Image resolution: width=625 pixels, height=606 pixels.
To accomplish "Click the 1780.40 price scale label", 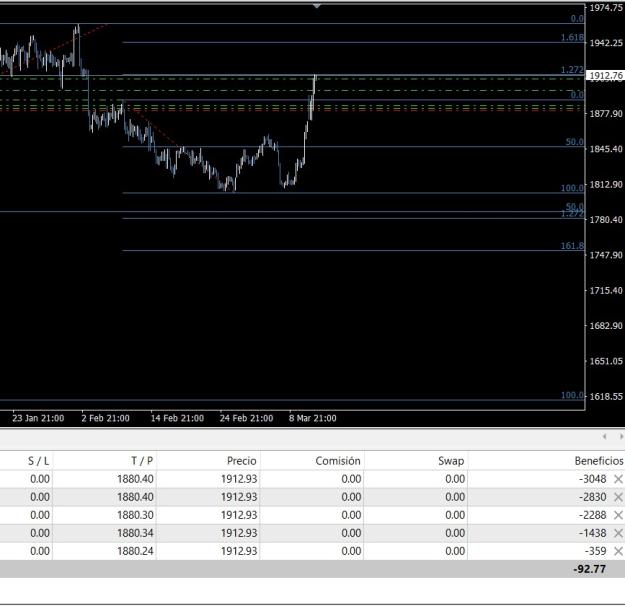I will [x=606, y=220].
